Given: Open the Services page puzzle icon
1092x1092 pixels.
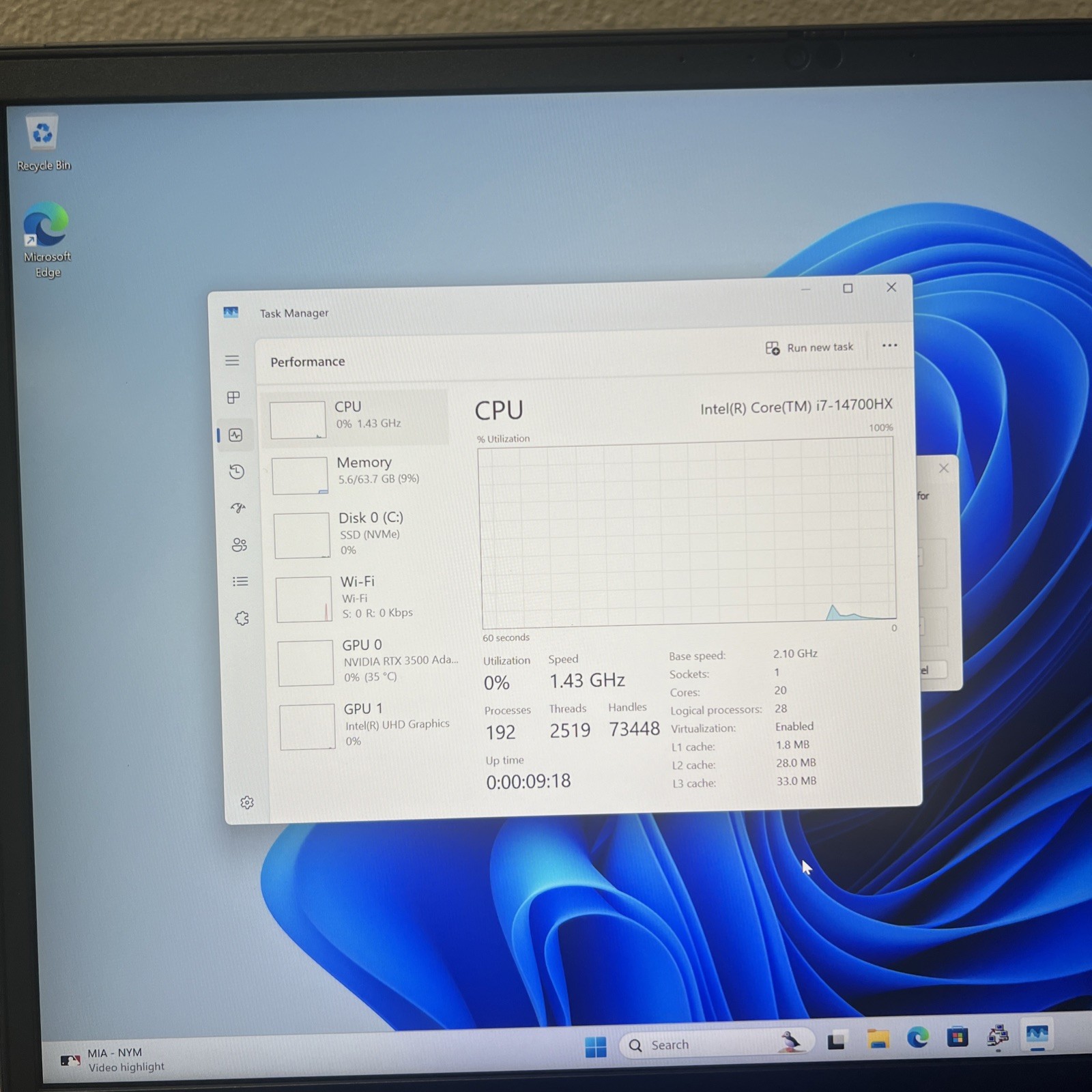Looking at the screenshot, I should (242, 618).
